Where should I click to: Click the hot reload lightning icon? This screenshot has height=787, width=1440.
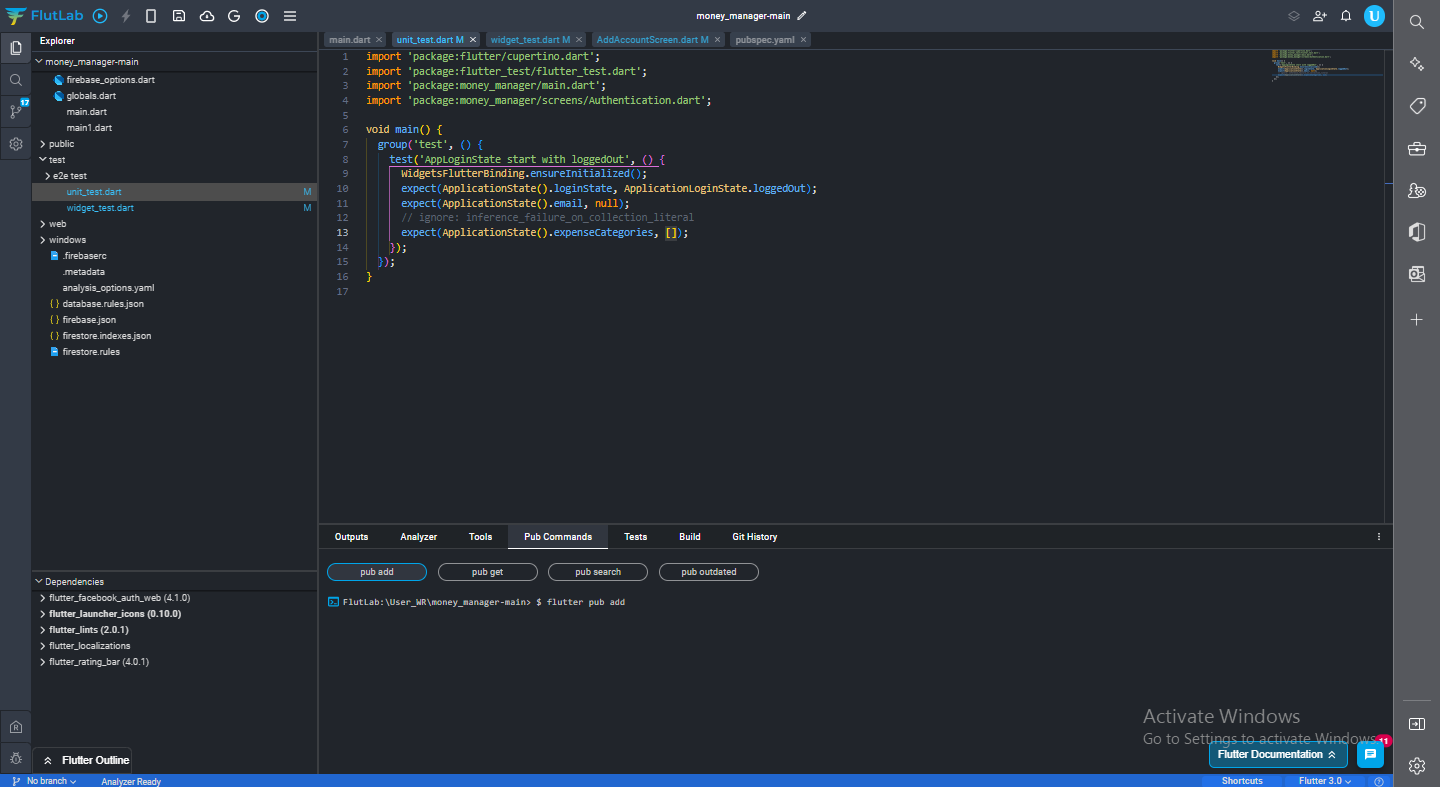tap(126, 16)
